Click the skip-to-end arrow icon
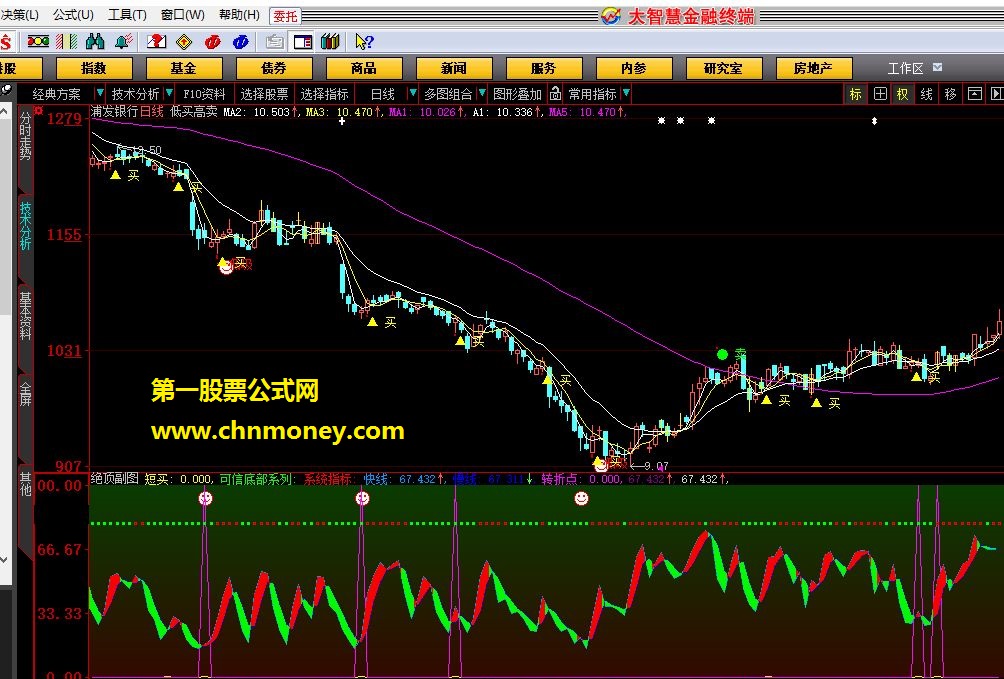The width and height of the screenshot is (1004, 679). [996, 94]
